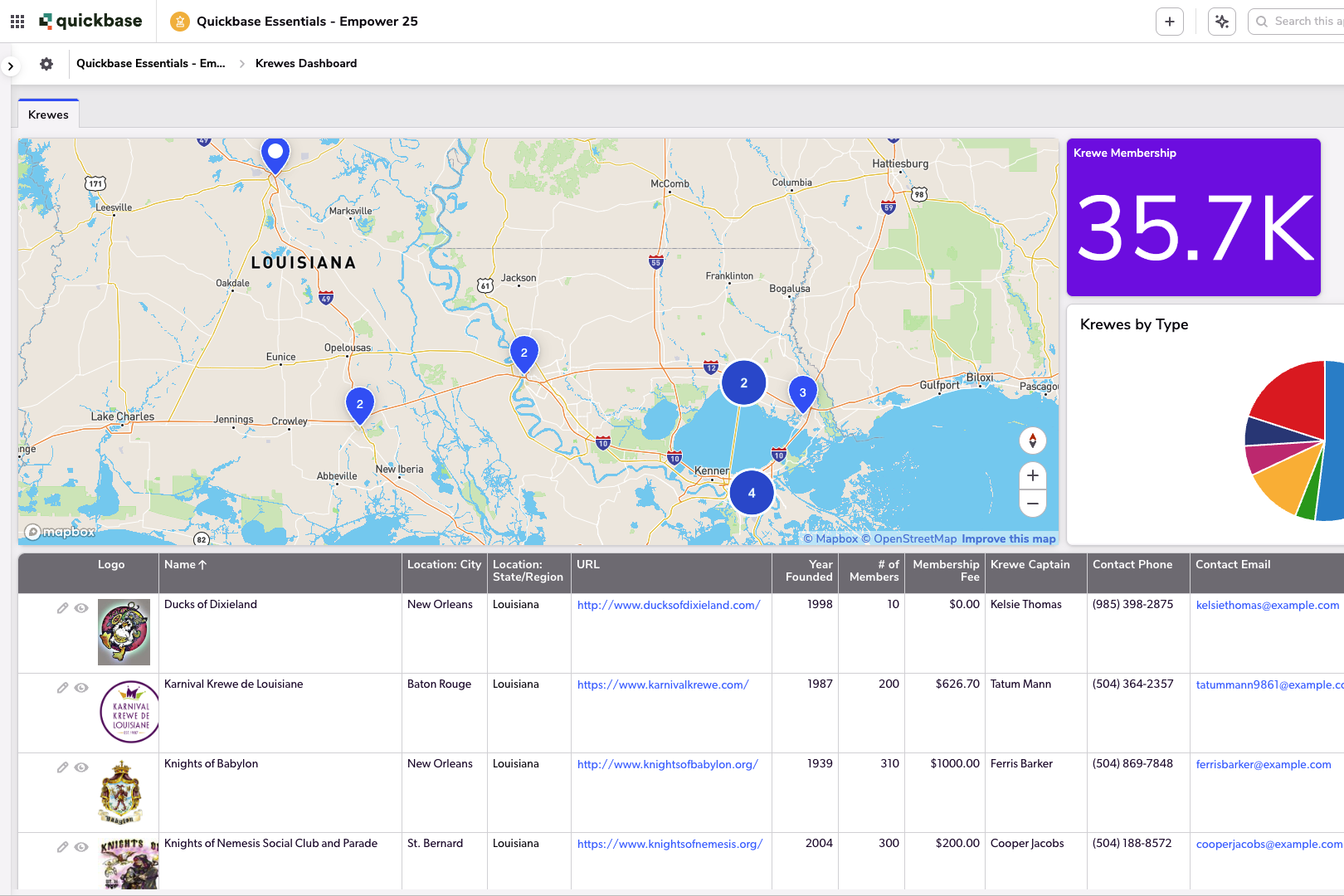The image size is (1344, 896).
Task: View the Karnival Krewe record eye icon
Action: pyautogui.click(x=81, y=688)
